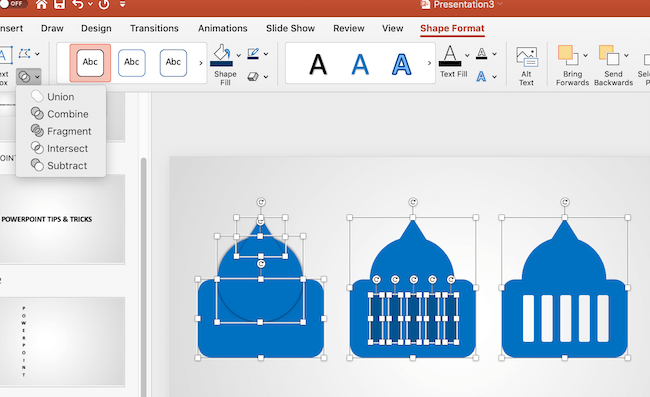Open the Shape Outline dropdown arrow
Image resolution: width=650 pixels, height=397 pixels.
pos(266,54)
